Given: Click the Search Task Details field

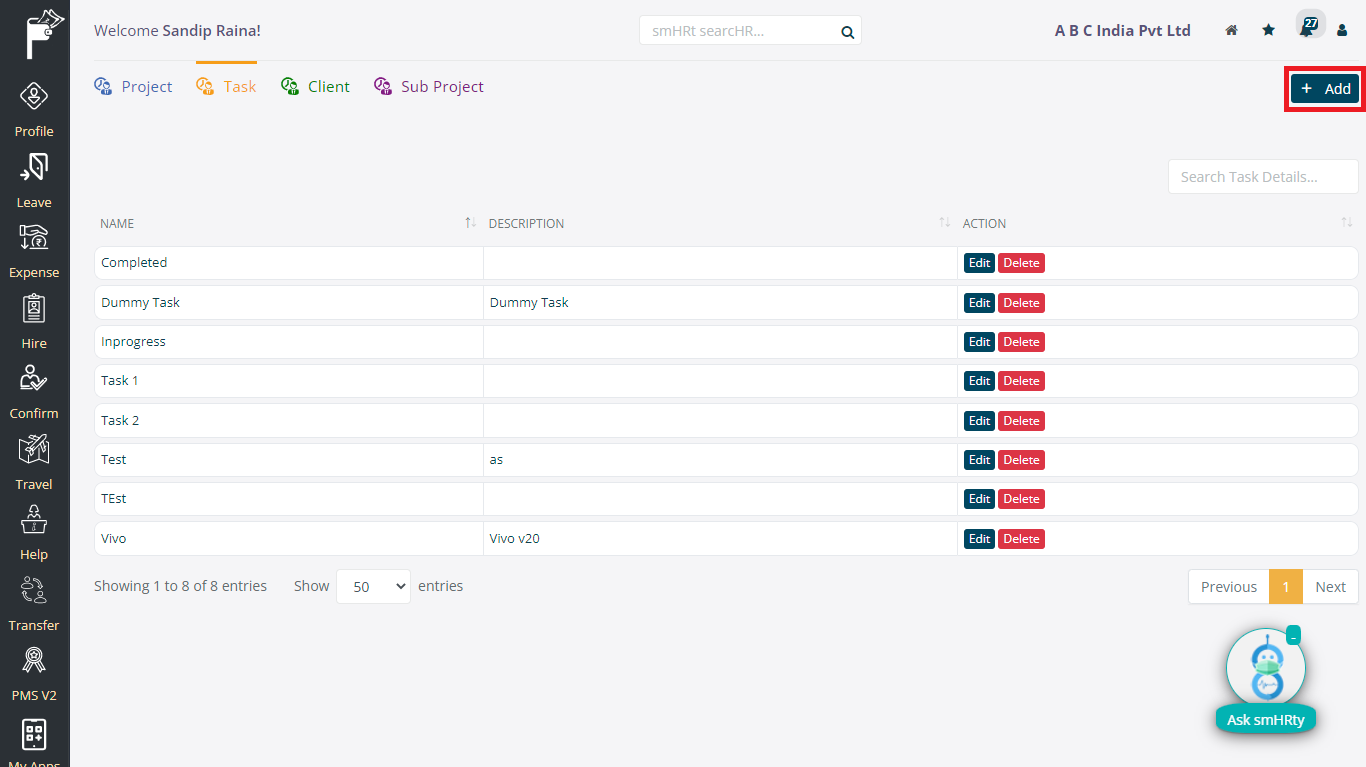Looking at the screenshot, I should (x=1262, y=177).
